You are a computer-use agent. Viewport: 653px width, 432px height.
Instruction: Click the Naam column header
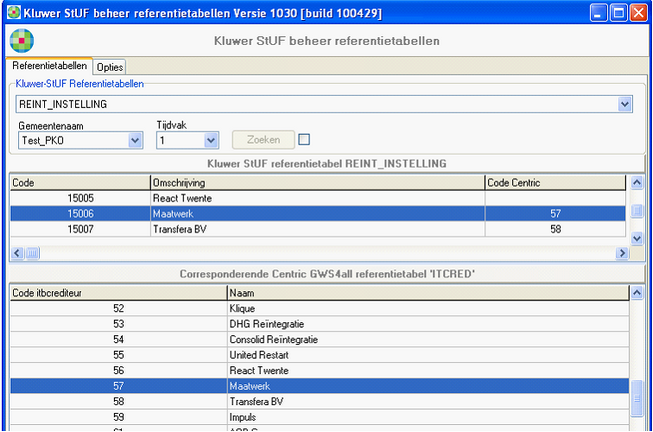(x=428, y=293)
